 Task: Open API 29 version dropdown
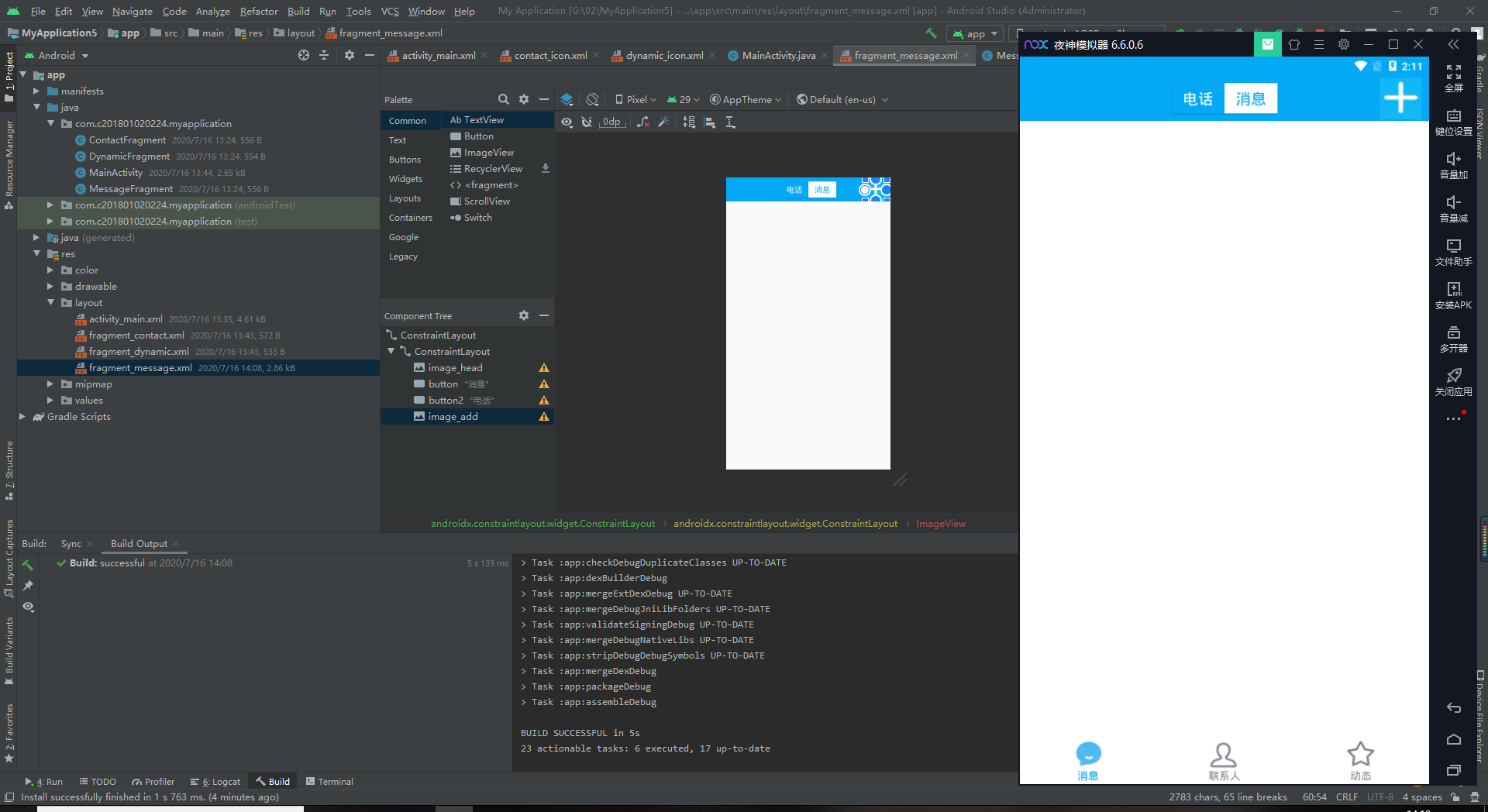point(683,99)
